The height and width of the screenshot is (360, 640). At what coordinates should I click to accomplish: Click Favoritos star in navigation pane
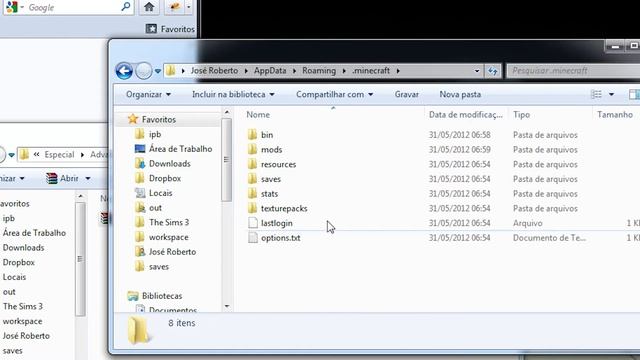133,119
